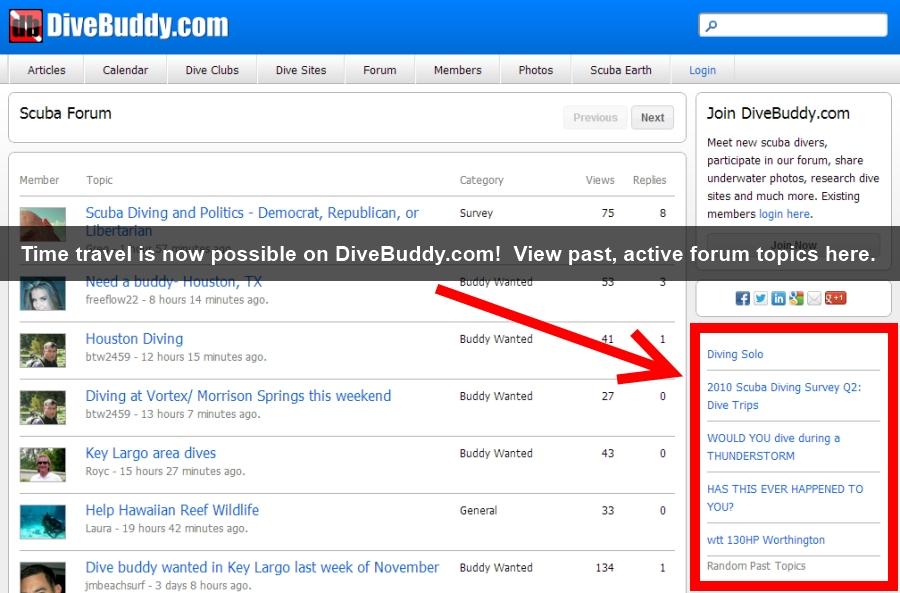The width and height of the screenshot is (900, 593).
Task: Click the 134 views count
Action: [605, 568]
